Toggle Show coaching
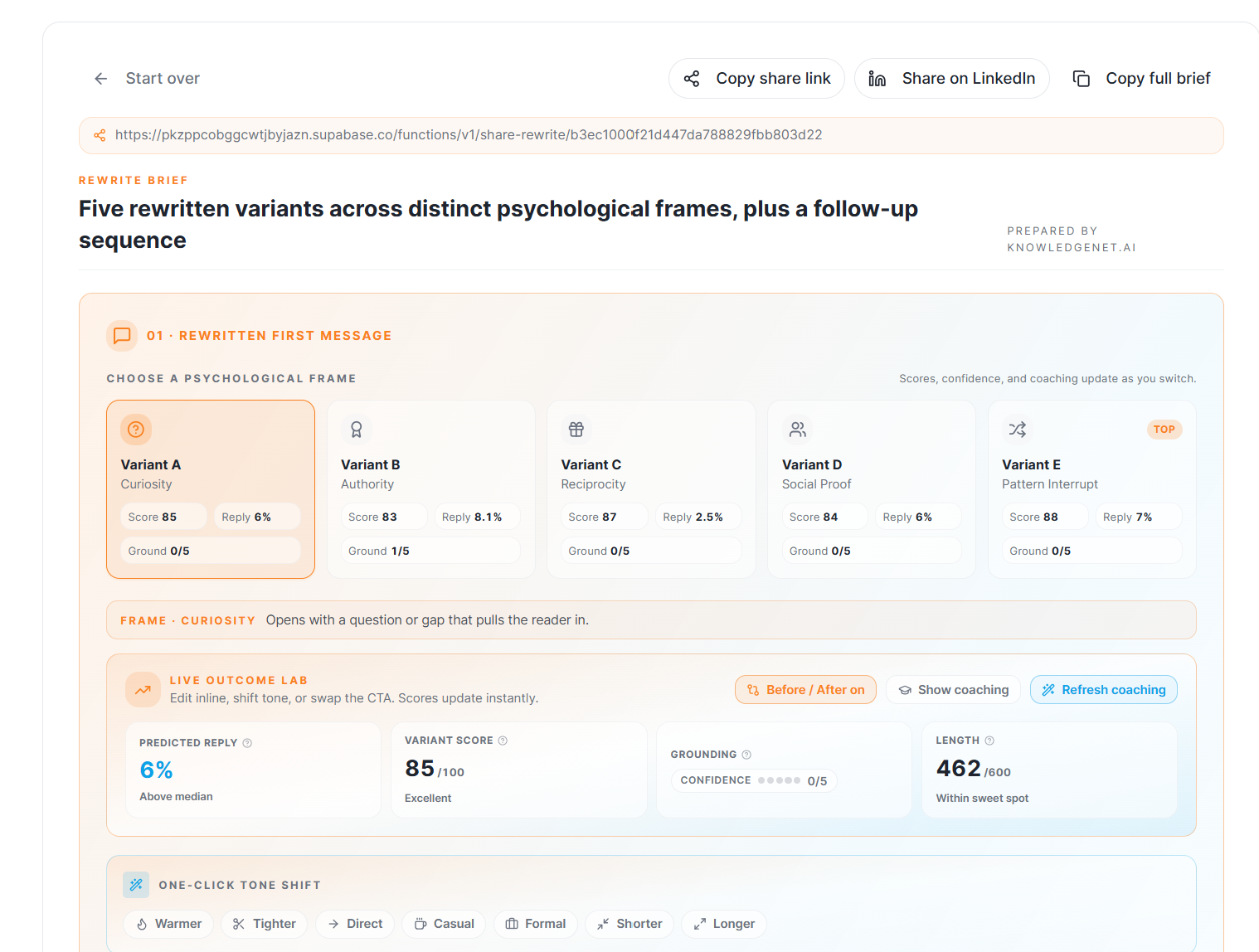1259x952 pixels. click(954, 690)
